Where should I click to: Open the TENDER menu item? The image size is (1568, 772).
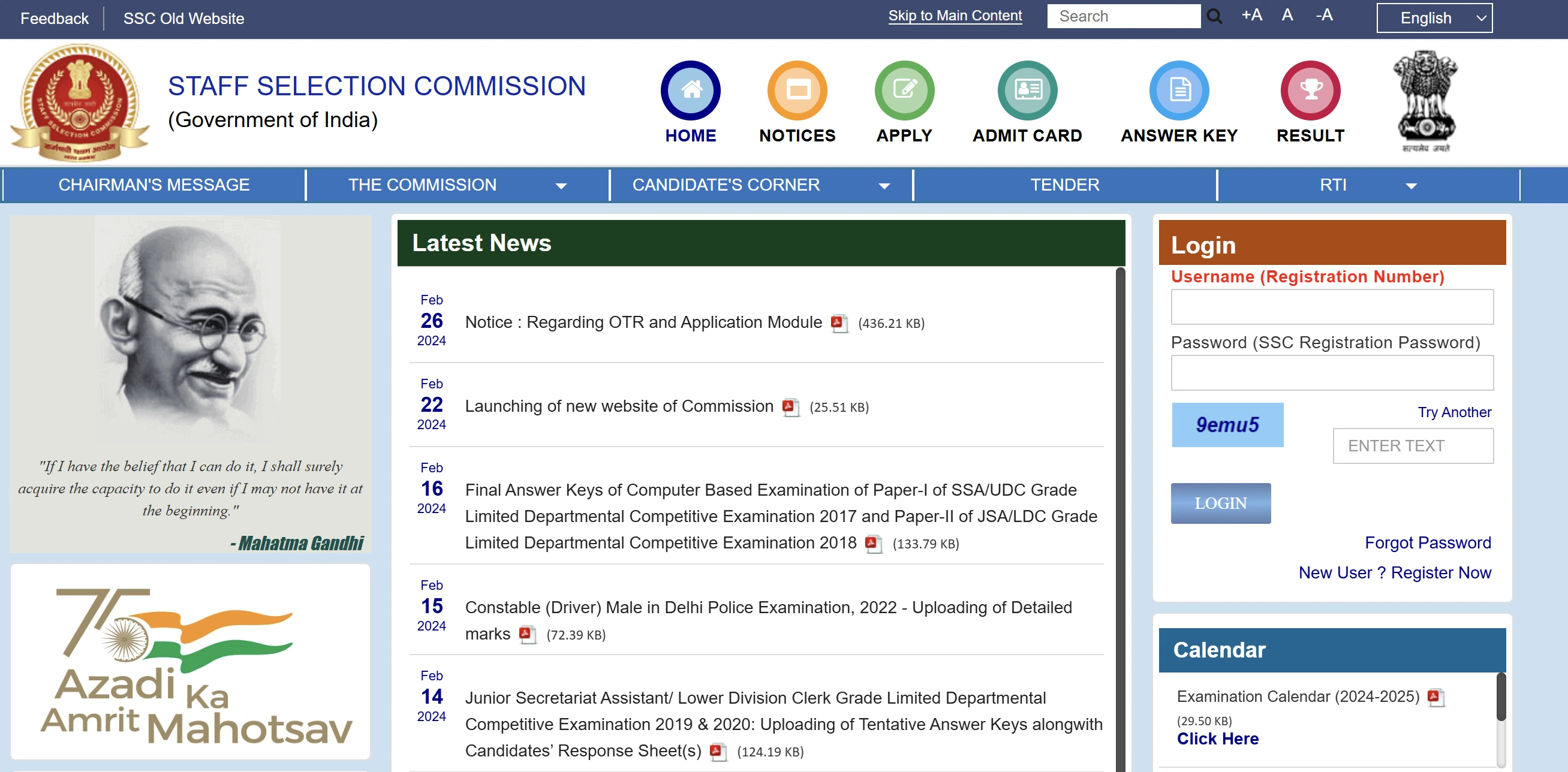tap(1064, 185)
